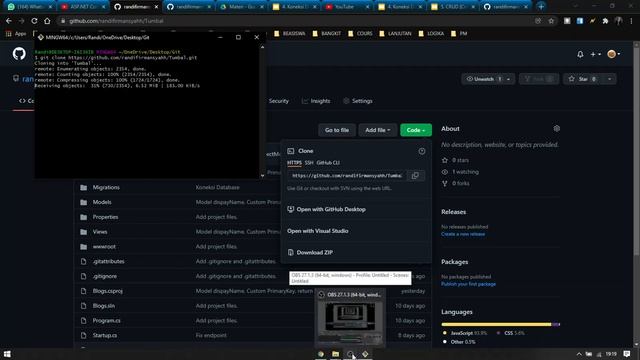640x360 pixels.
Task: Choose Open with Visual Studio
Action: (x=318, y=231)
